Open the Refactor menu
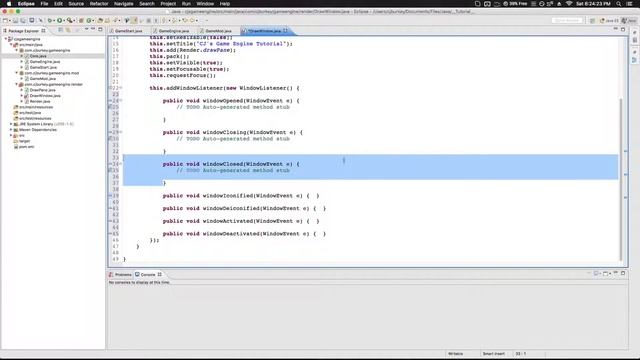Screen dimensions: 640x360 (99, 4)
